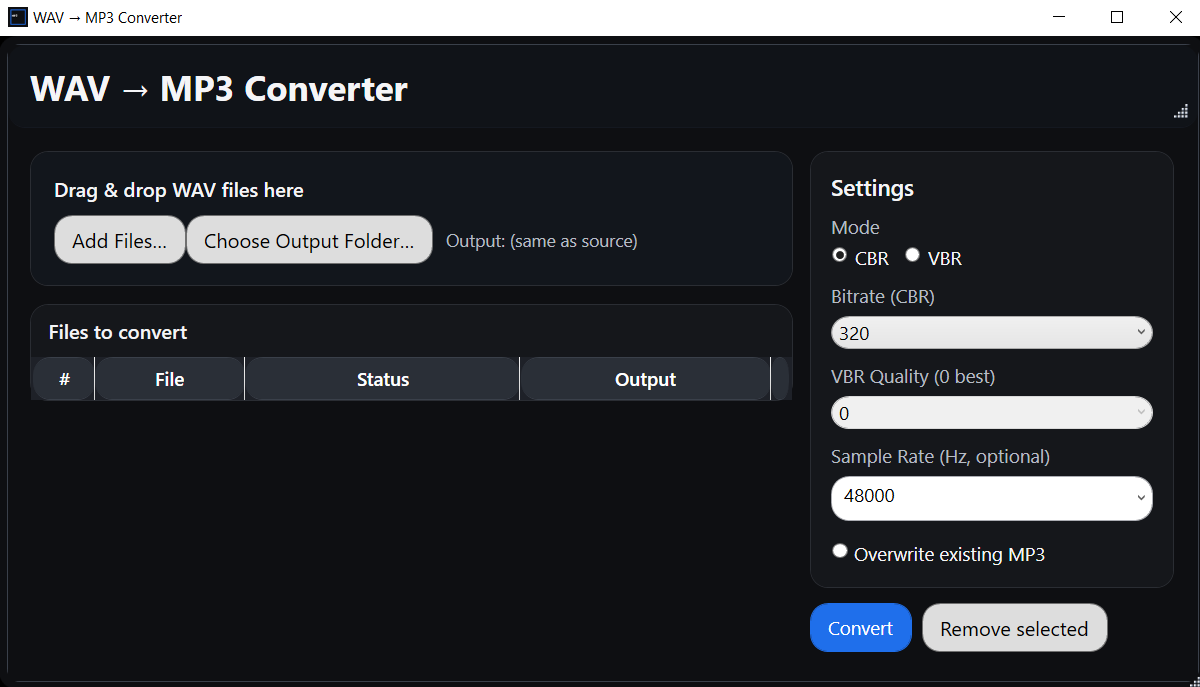Screen dimensions: 1200x687
Task: Open the Bitrate (CBR) dropdown
Action: 991,332
